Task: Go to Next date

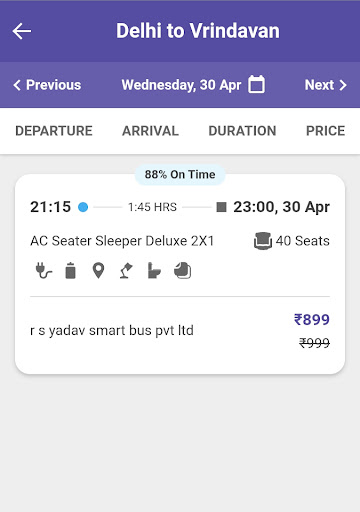Action: (326, 85)
